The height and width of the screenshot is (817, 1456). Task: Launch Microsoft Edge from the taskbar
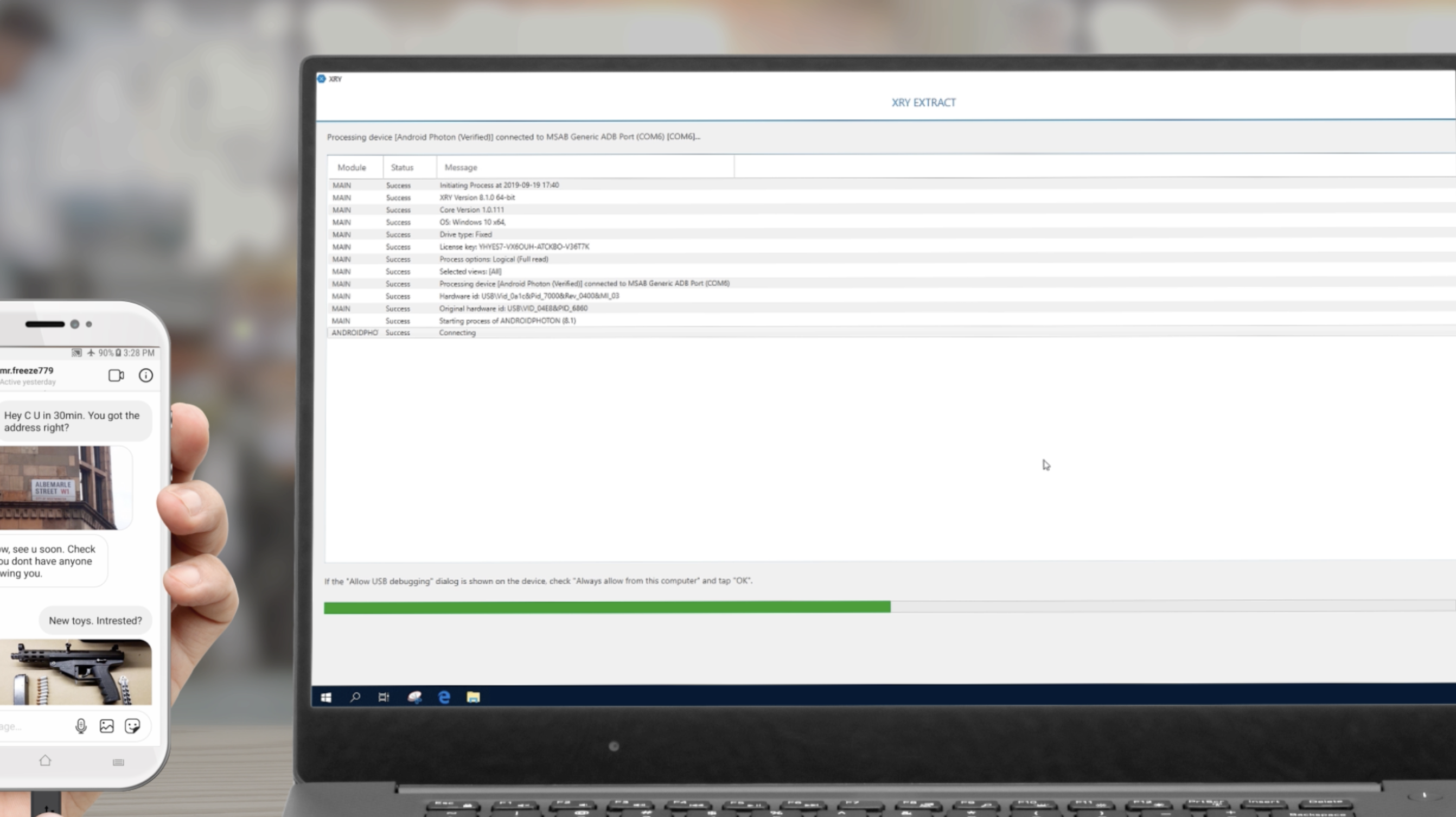pyautogui.click(x=444, y=697)
